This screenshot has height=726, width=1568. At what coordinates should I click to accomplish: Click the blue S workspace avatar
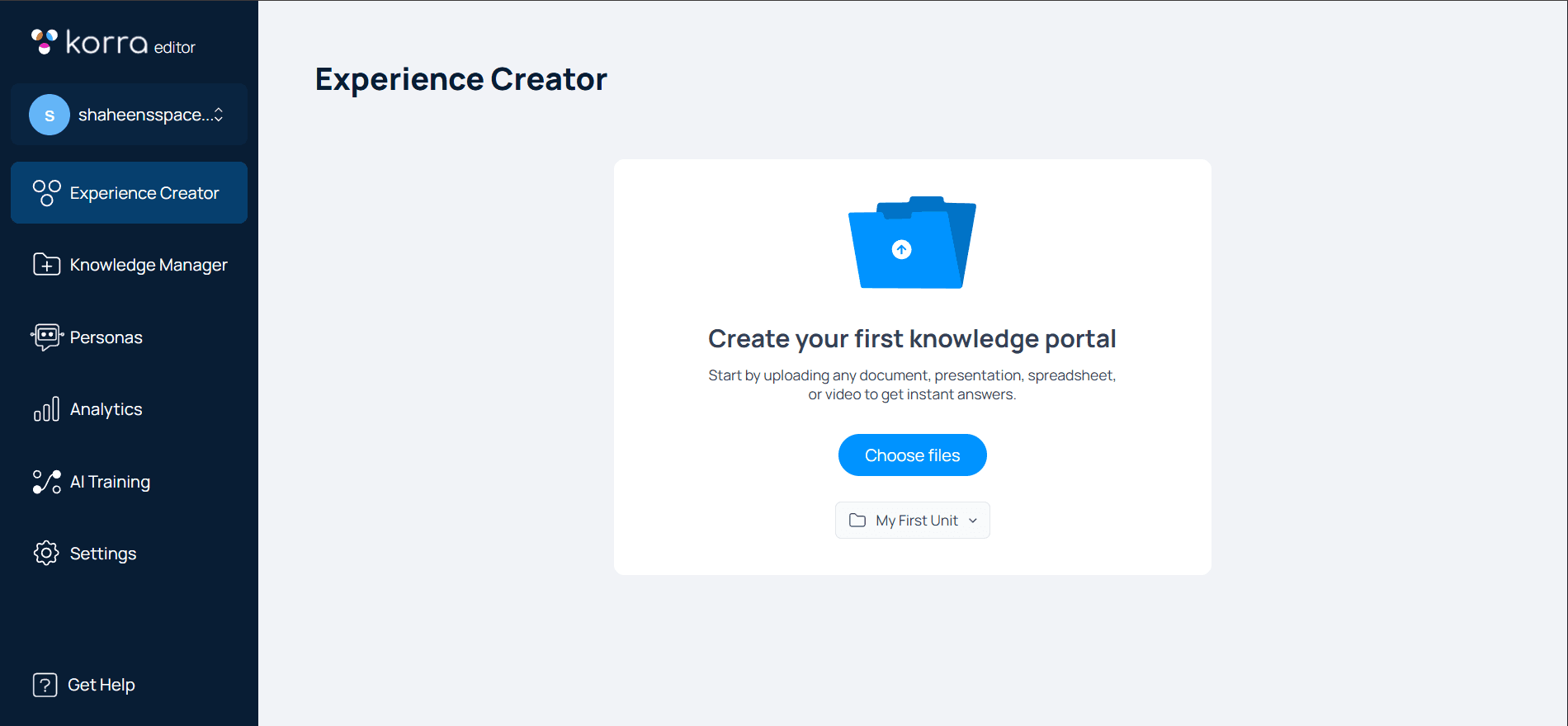(50, 115)
